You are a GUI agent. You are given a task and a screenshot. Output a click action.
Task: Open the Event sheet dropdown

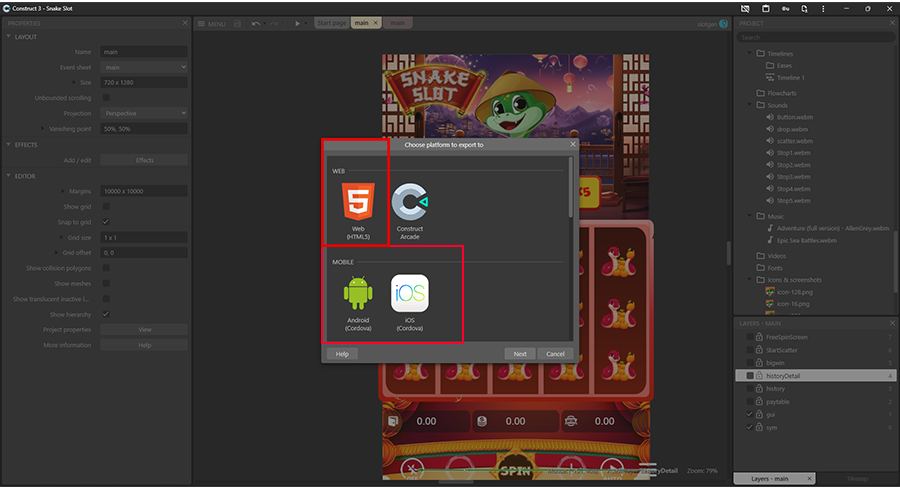(x=143, y=67)
